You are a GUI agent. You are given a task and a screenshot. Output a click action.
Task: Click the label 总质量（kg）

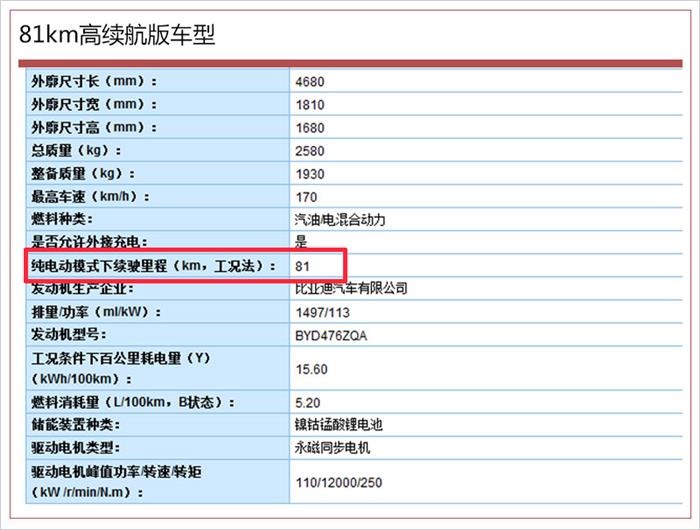click(x=76, y=150)
